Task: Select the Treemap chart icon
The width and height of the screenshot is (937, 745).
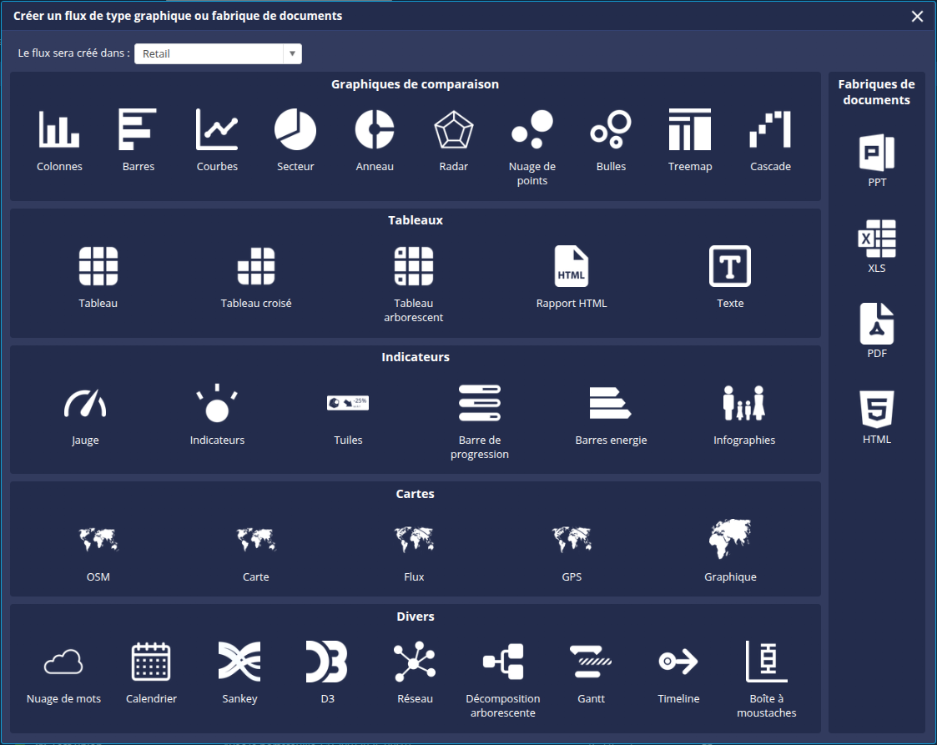Action: pos(690,130)
